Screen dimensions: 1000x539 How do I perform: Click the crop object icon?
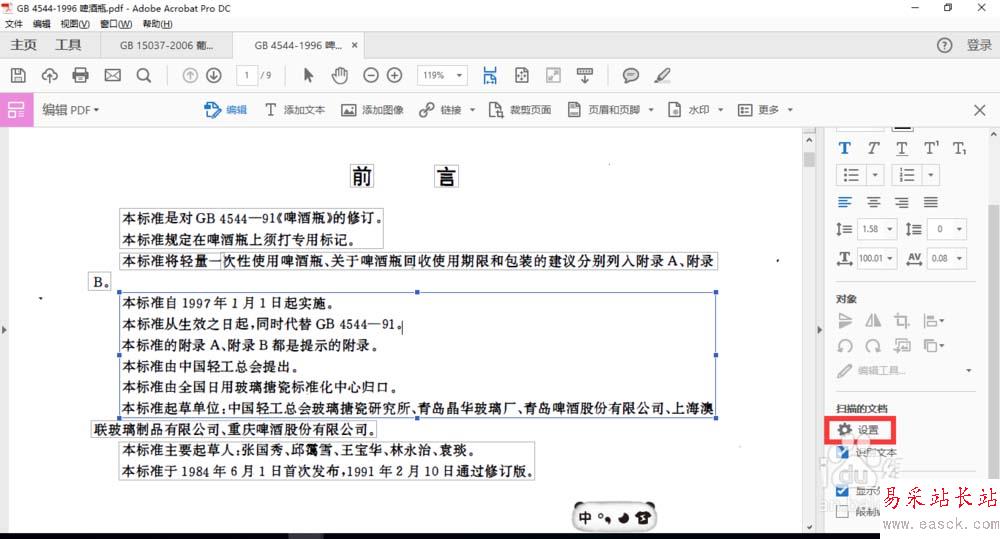[x=901, y=320]
